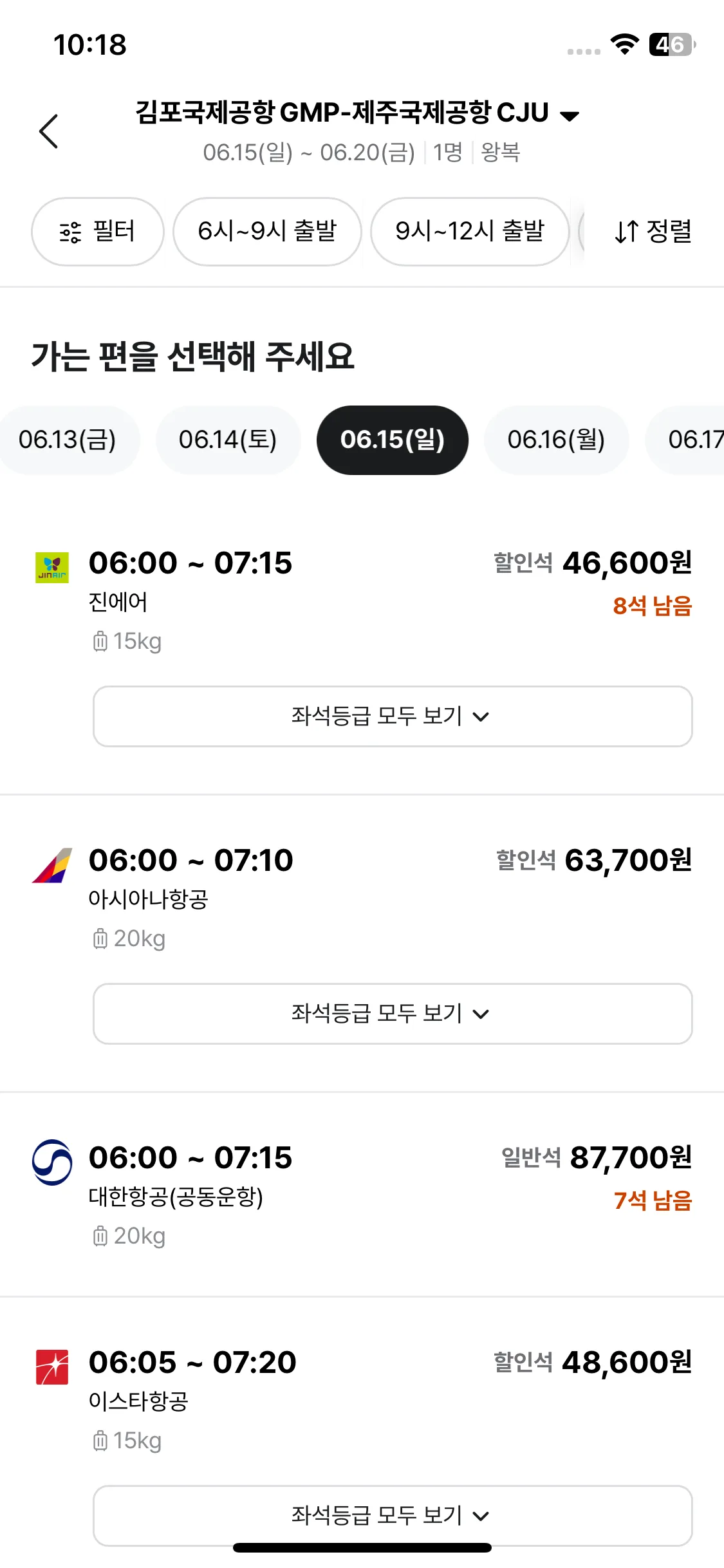The image size is (724, 1568).
Task: Select the Eastar Jet logo icon
Action: [x=51, y=1367]
